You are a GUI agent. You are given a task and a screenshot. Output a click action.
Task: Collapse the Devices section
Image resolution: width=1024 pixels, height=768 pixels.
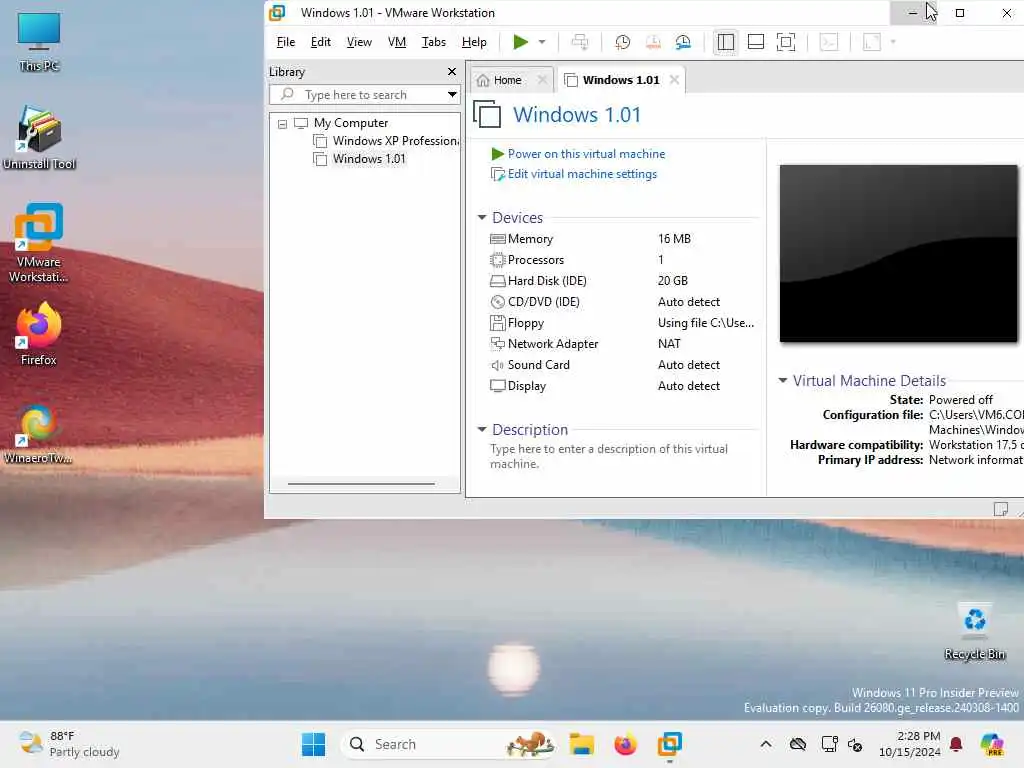pos(482,217)
